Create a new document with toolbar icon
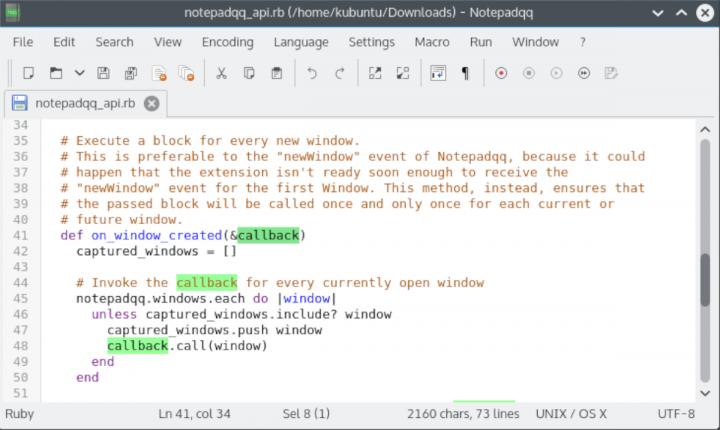720x430 pixels. click(x=28, y=73)
